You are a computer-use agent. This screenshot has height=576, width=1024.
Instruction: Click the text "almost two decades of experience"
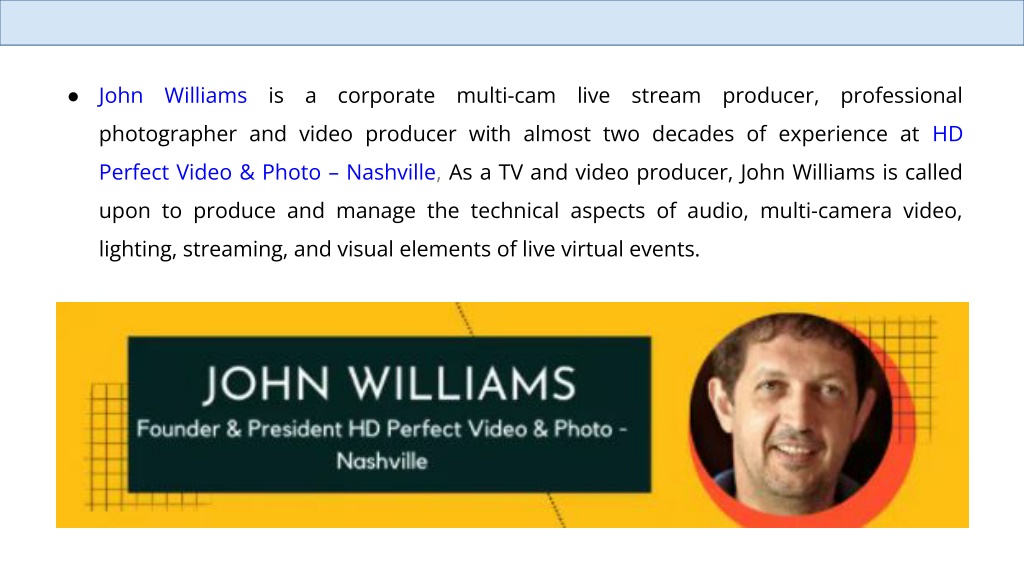[x=705, y=134]
